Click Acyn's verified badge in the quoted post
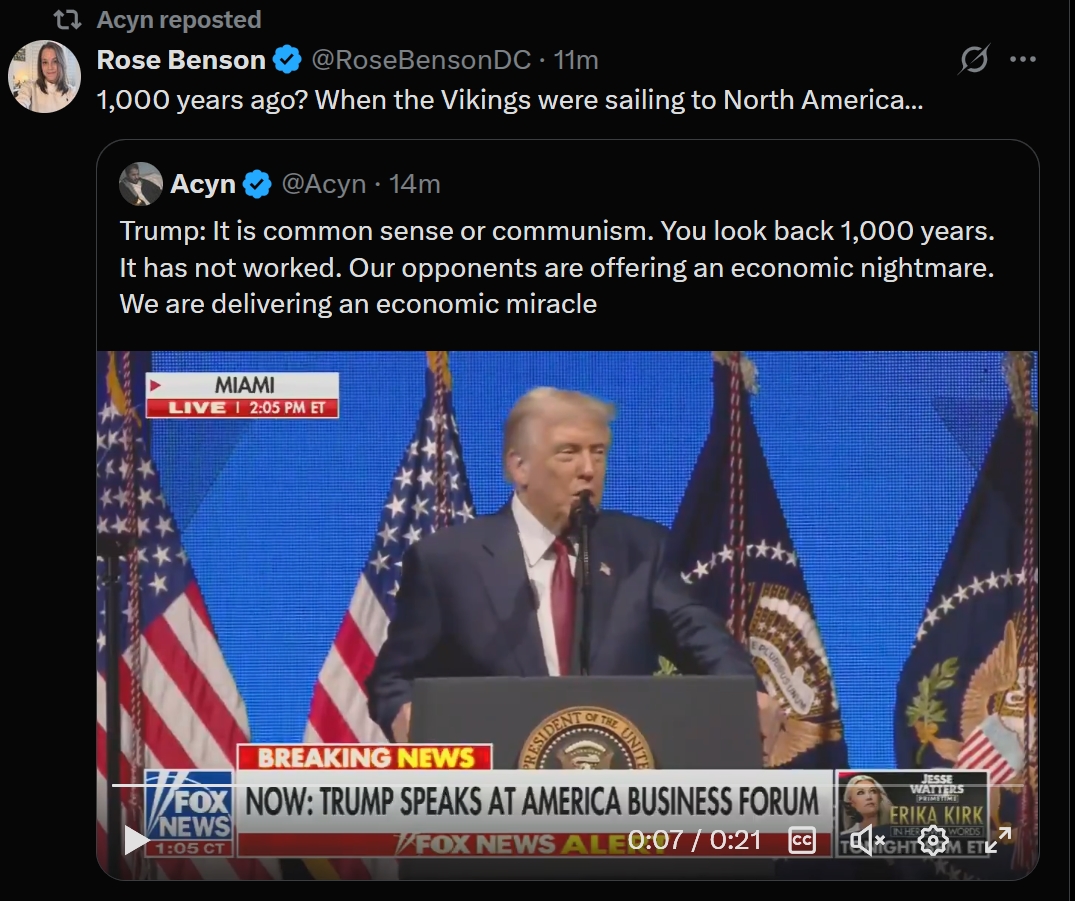1075x901 pixels. (257, 185)
